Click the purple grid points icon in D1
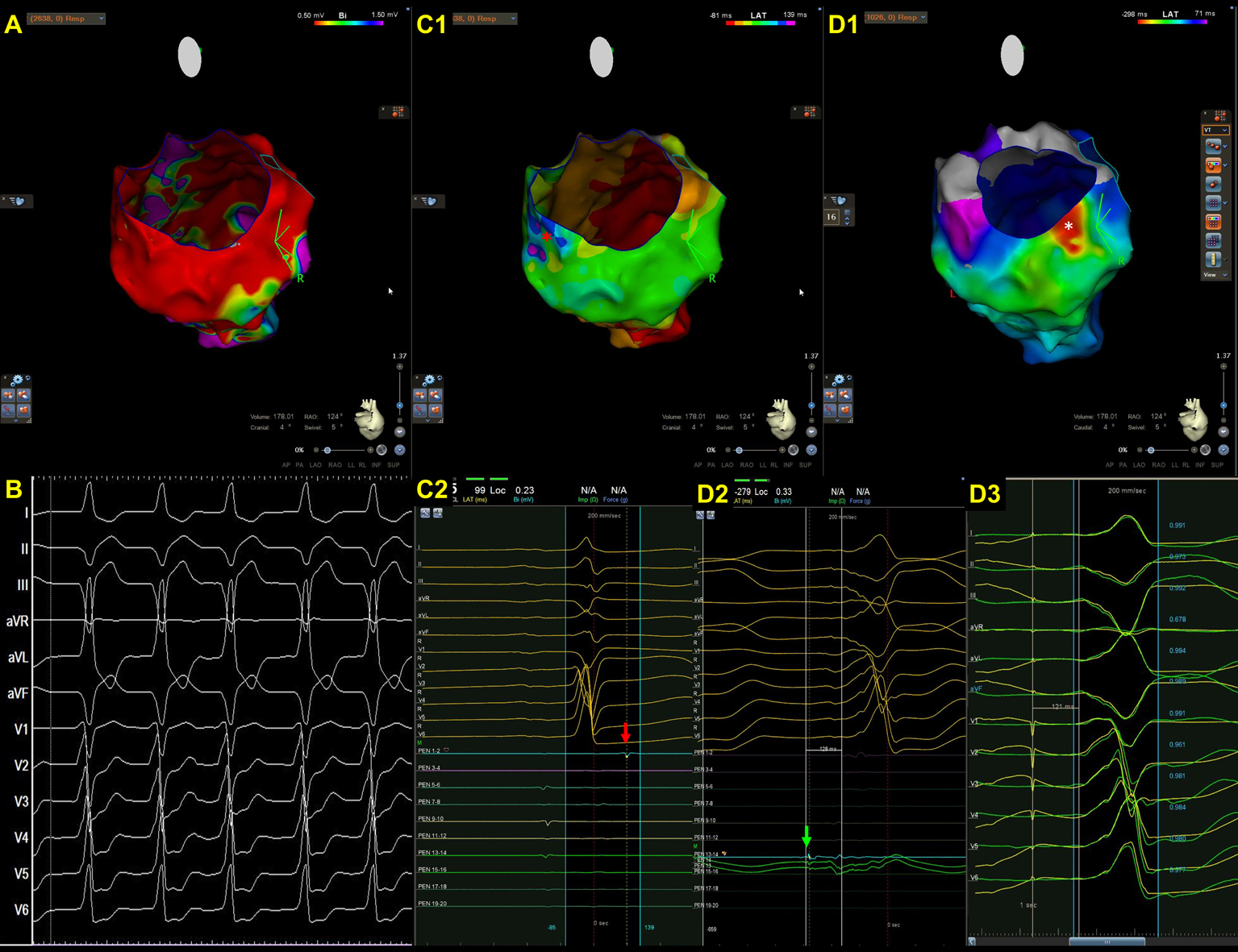 pos(1214,203)
